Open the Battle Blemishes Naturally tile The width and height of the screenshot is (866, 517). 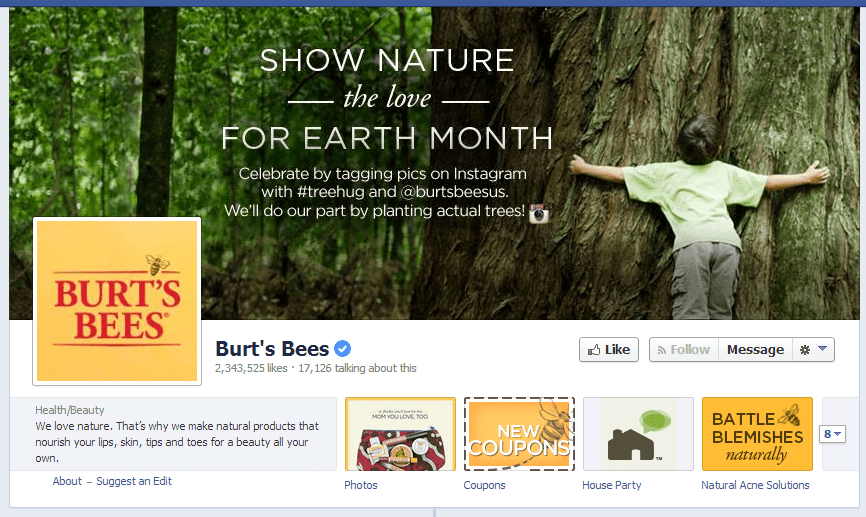click(x=757, y=434)
